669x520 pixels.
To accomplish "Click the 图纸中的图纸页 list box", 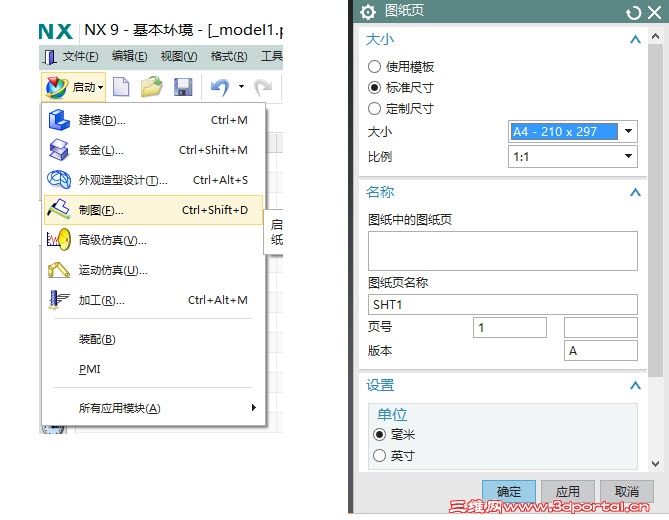I will [503, 251].
